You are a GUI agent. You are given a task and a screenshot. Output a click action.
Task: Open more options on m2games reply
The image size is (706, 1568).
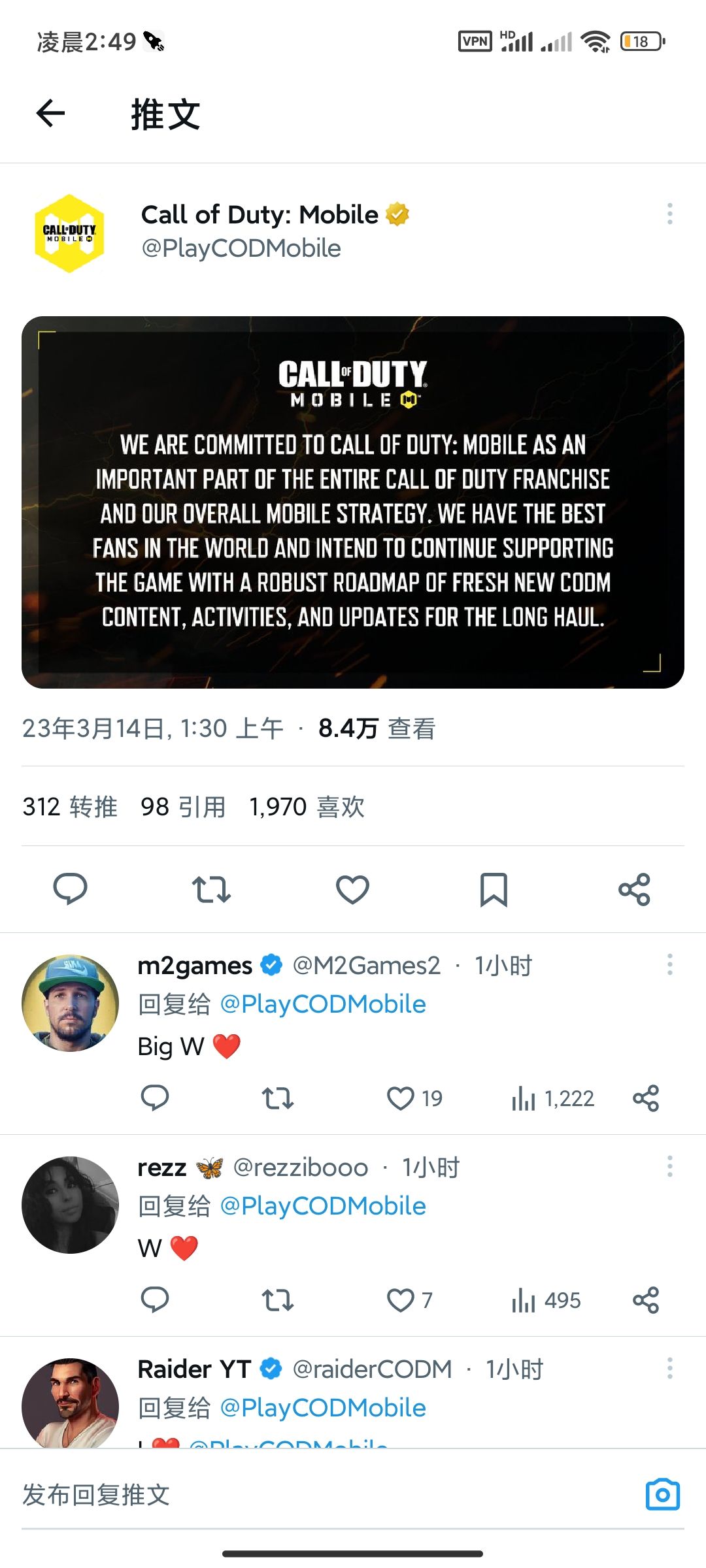(669, 964)
